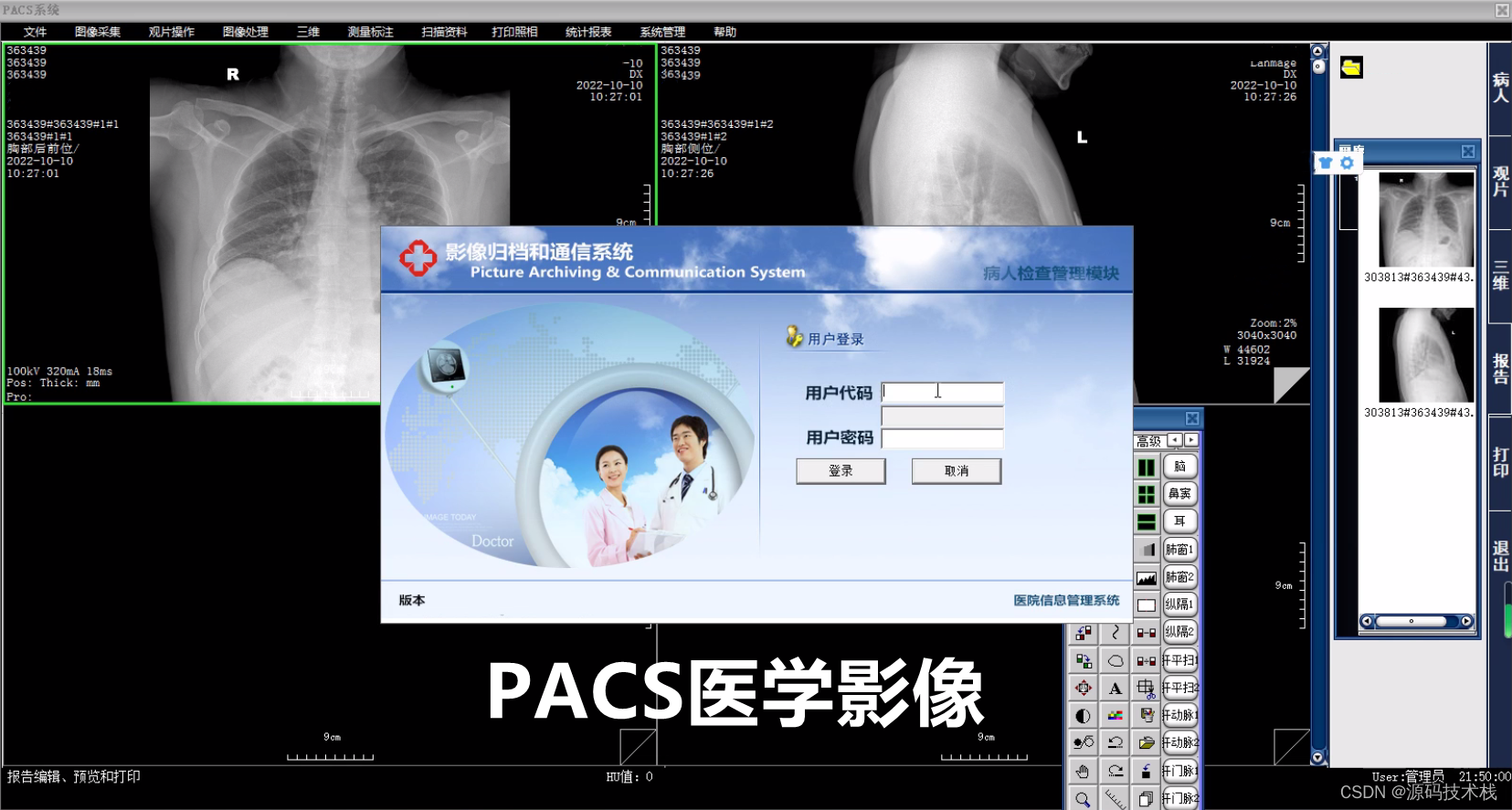
Task: Select the frontal chest X-ray thumbnail
Action: click(1425, 219)
